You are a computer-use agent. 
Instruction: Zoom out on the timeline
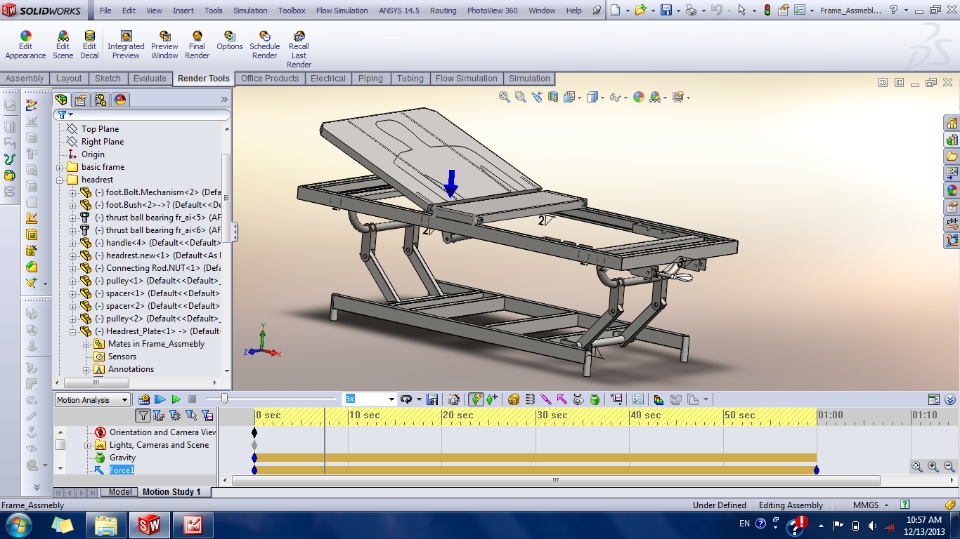coord(949,467)
